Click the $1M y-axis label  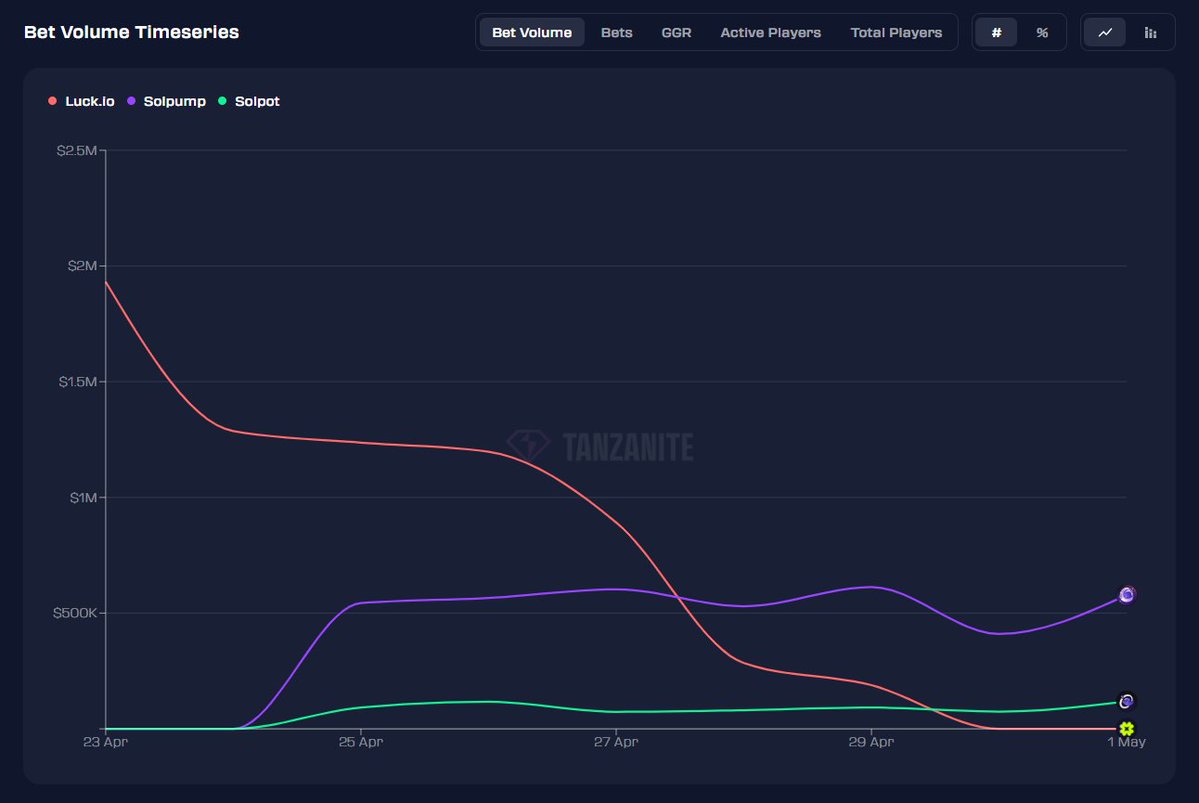[83, 498]
